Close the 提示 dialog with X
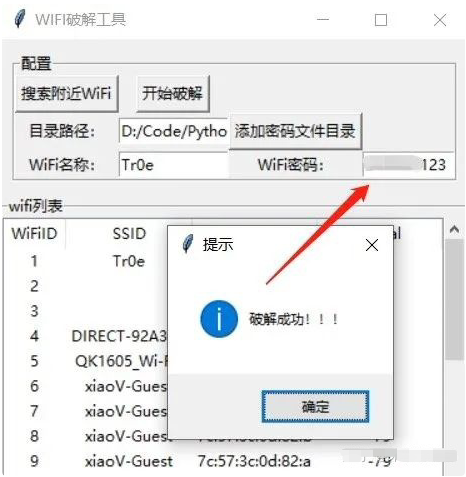466x477 pixels. (x=372, y=245)
